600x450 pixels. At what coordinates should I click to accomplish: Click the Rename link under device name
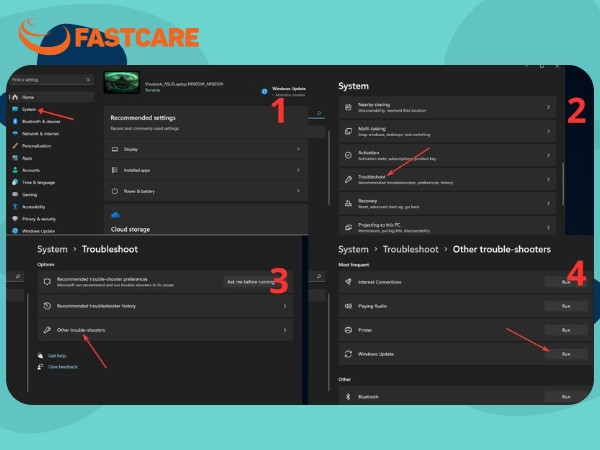pyautogui.click(x=152, y=90)
